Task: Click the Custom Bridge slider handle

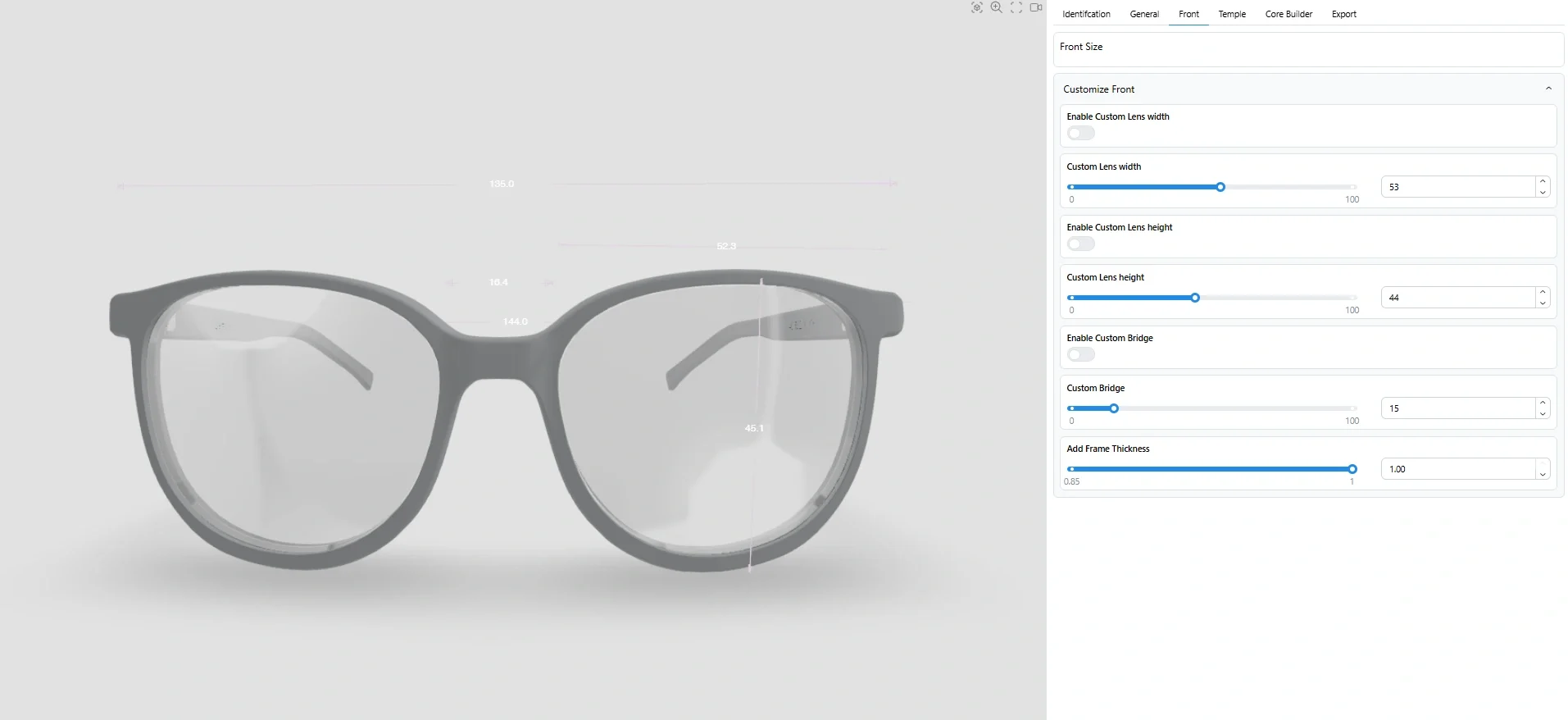Action: [1114, 408]
